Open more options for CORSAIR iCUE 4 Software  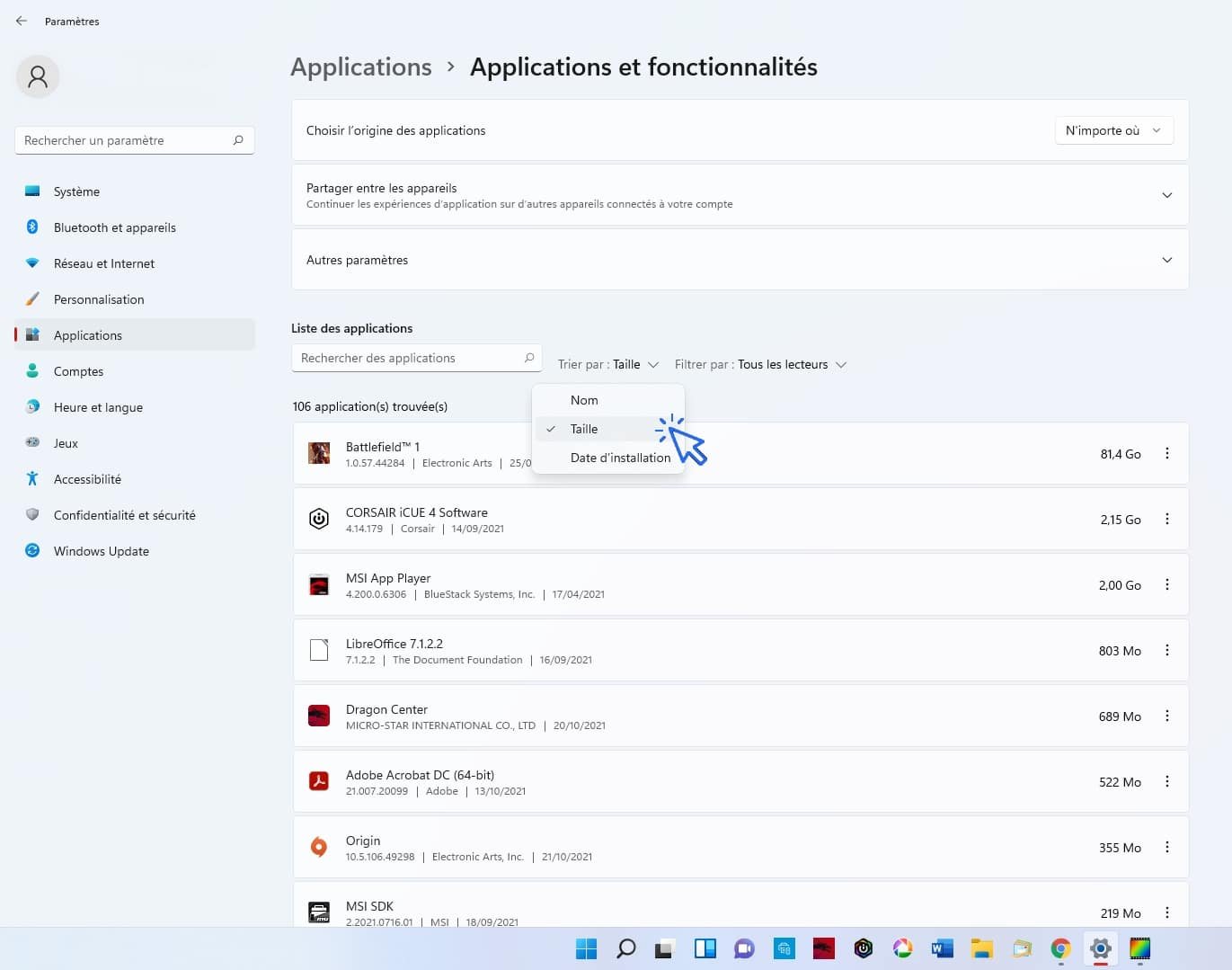pos(1167,519)
